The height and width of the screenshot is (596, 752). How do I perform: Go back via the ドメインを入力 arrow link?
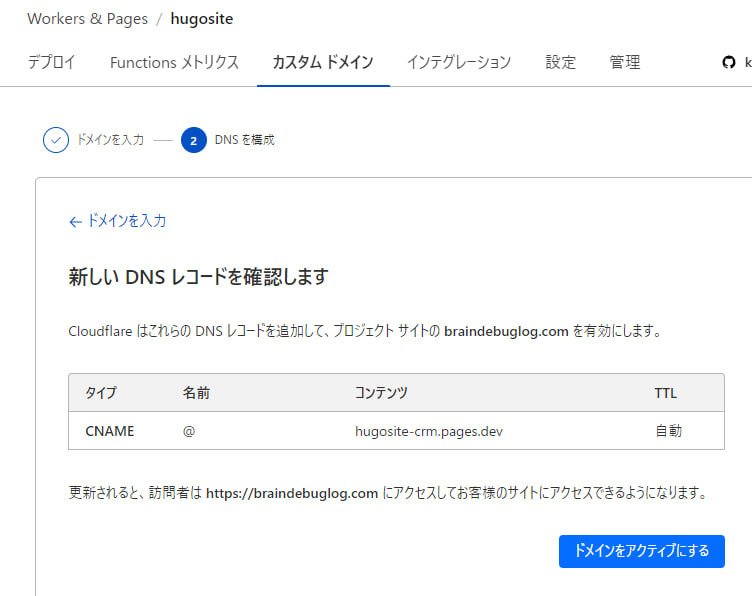(117, 221)
